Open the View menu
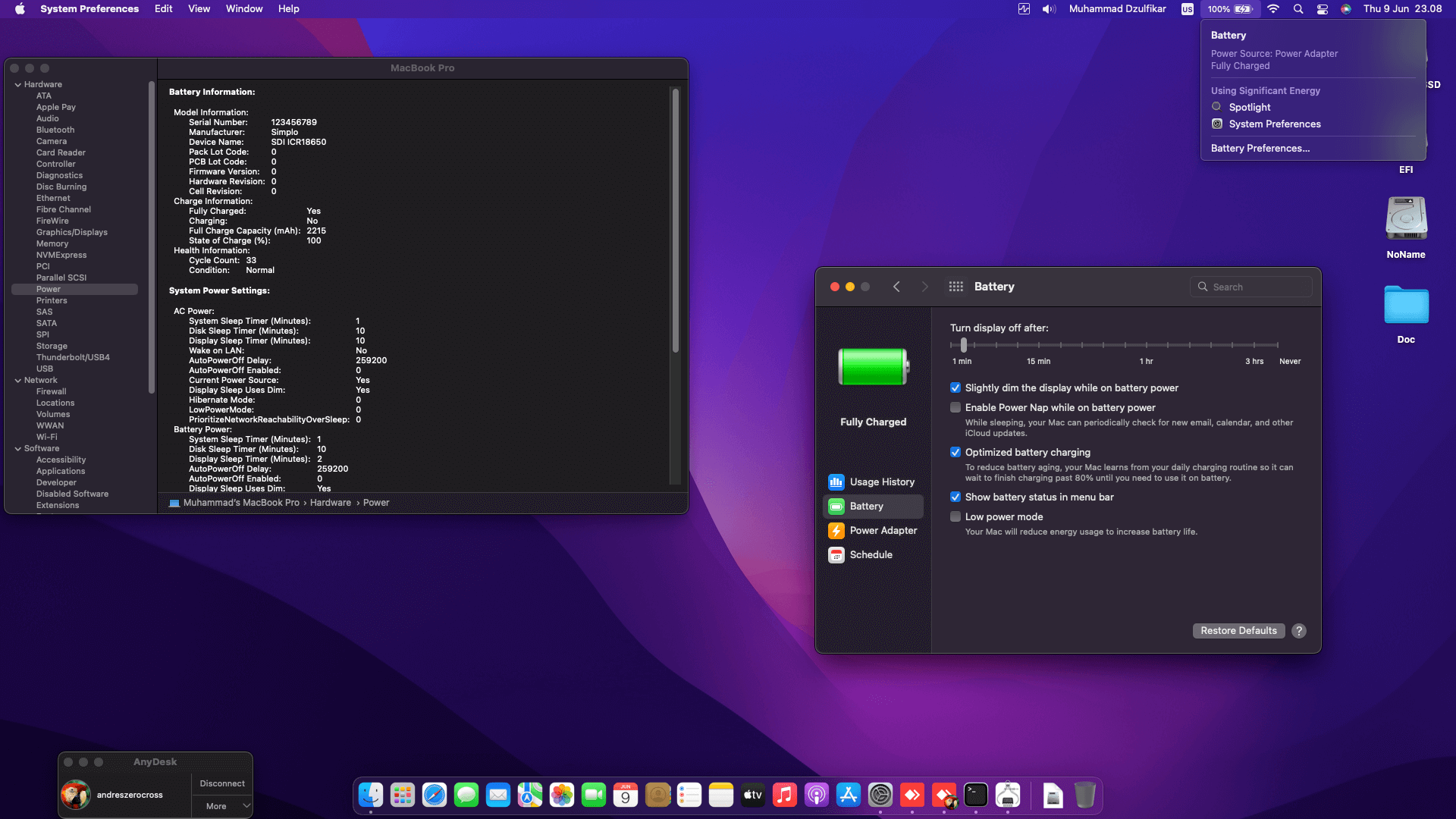Image resolution: width=1456 pixels, height=819 pixels. coord(198,8)
